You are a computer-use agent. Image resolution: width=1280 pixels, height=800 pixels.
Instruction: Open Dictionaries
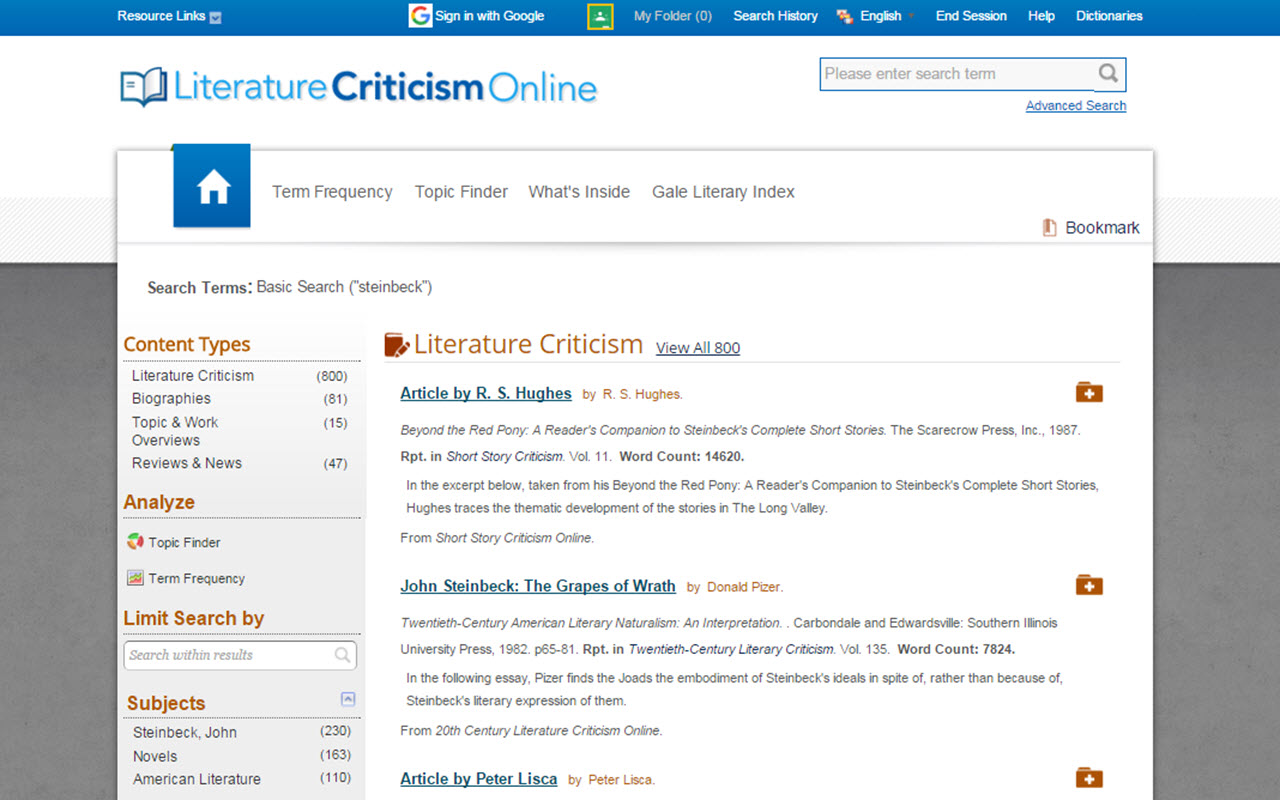(1109, 16)
